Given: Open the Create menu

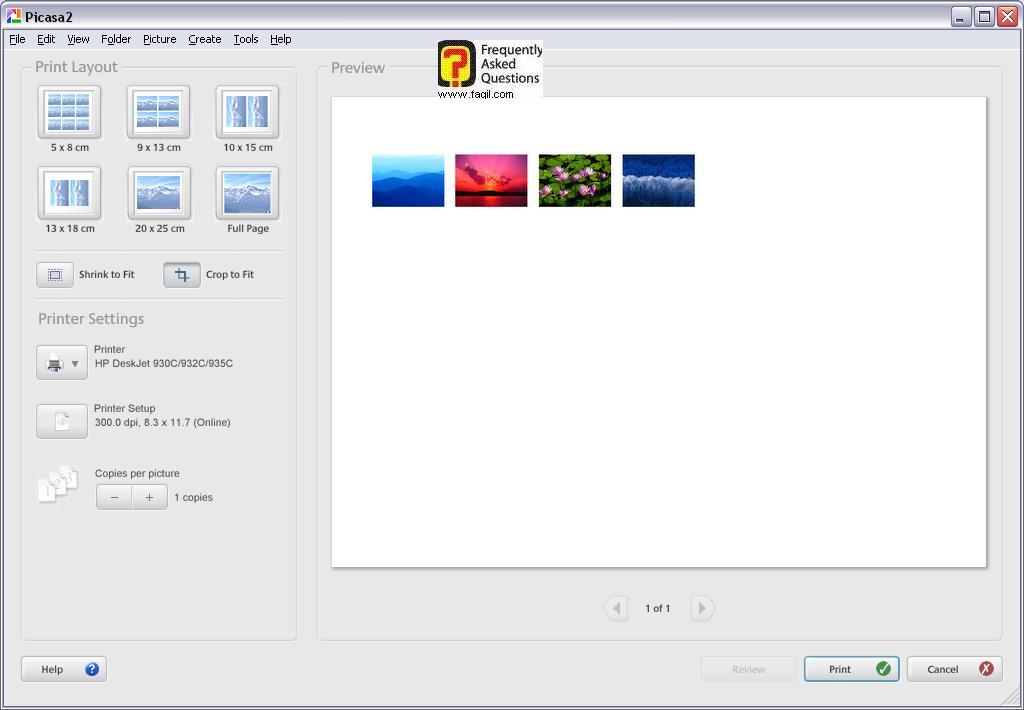Looking at the screenshot, I should pyautogui.click(x=204, y=39).
